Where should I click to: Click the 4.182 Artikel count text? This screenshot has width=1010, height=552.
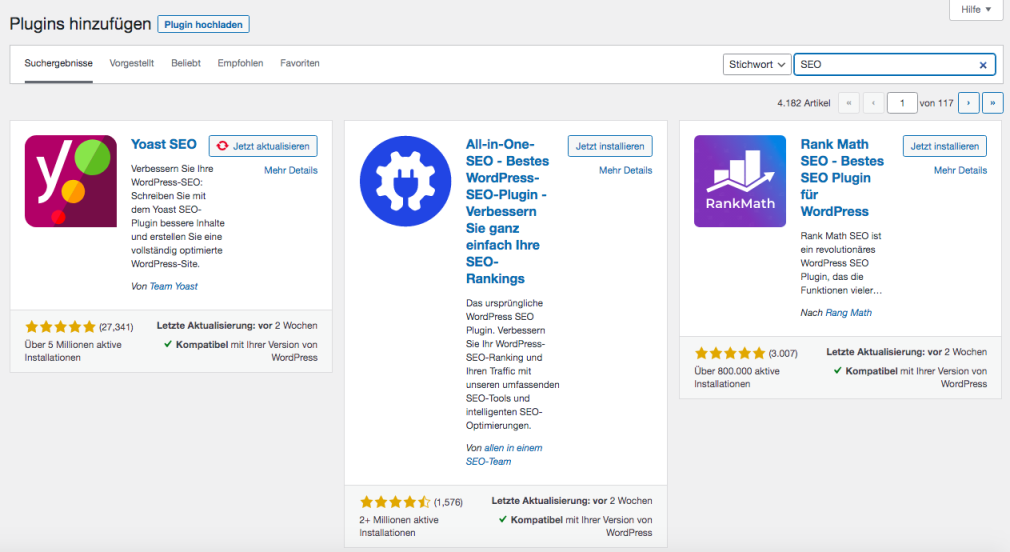804,103
